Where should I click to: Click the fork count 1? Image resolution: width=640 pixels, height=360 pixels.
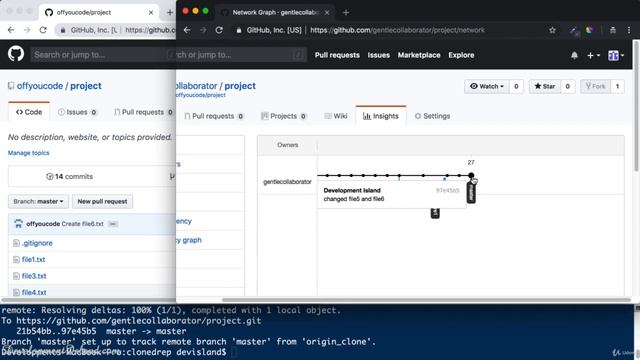click(x=617, y=86)
